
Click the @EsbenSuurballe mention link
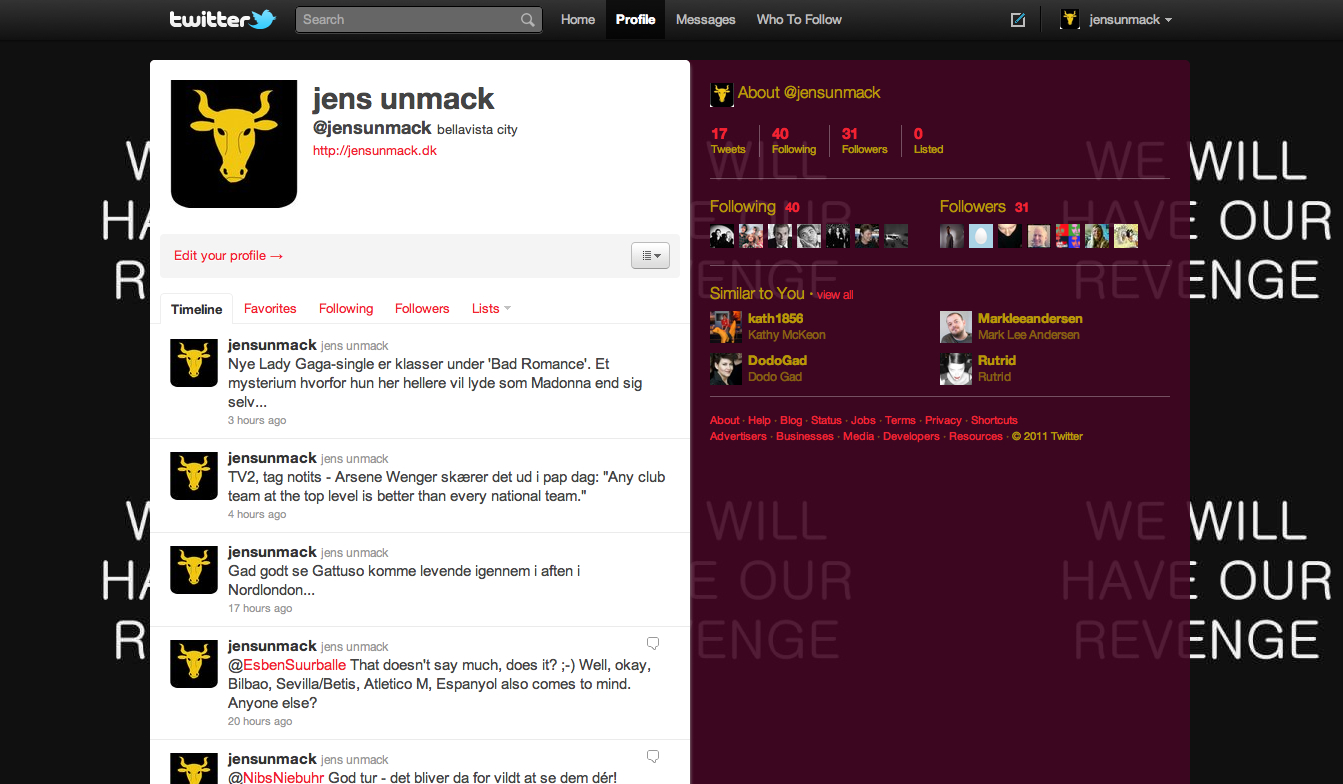[x=287, y=666]
